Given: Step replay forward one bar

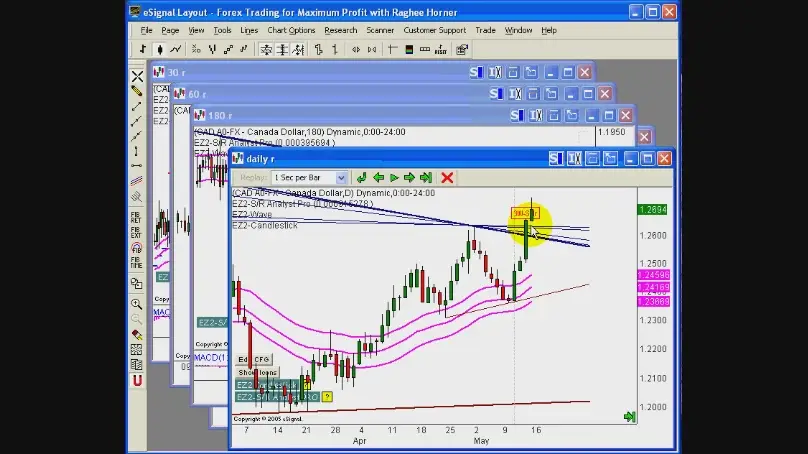Looking at the screenshot, I should (x=410, y=178).
